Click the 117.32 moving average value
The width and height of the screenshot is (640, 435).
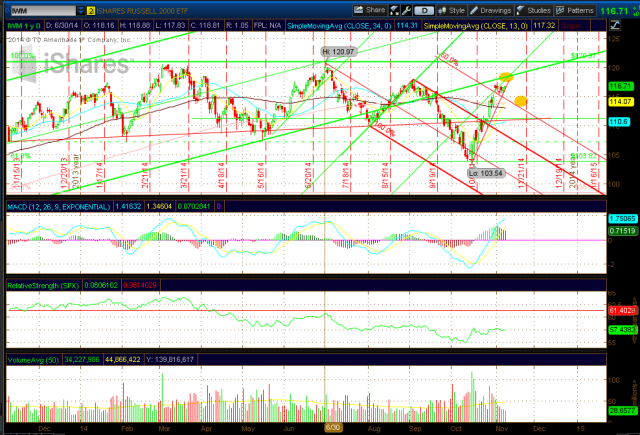coord(544,26)
